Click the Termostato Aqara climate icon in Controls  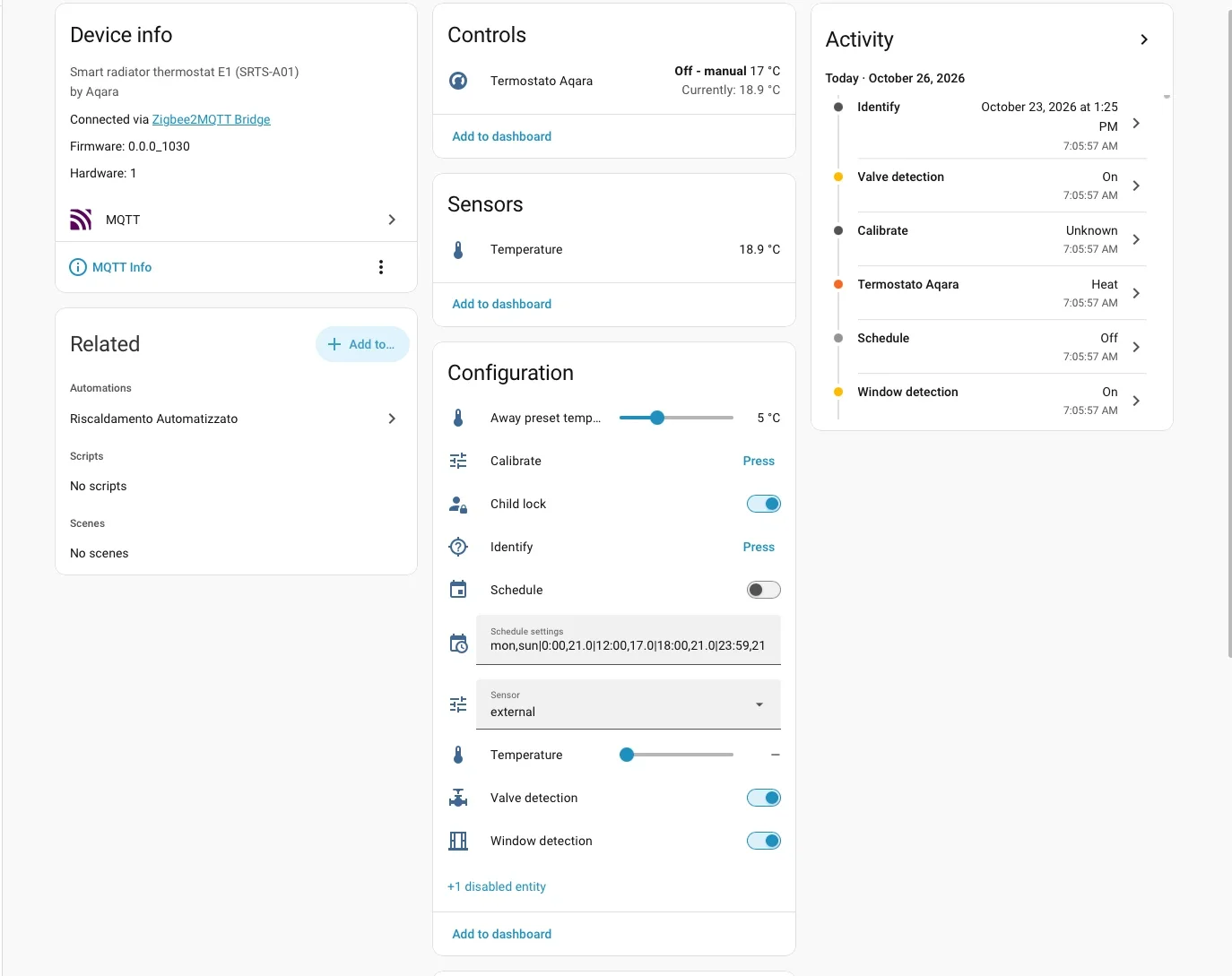[x=458, y=81]
